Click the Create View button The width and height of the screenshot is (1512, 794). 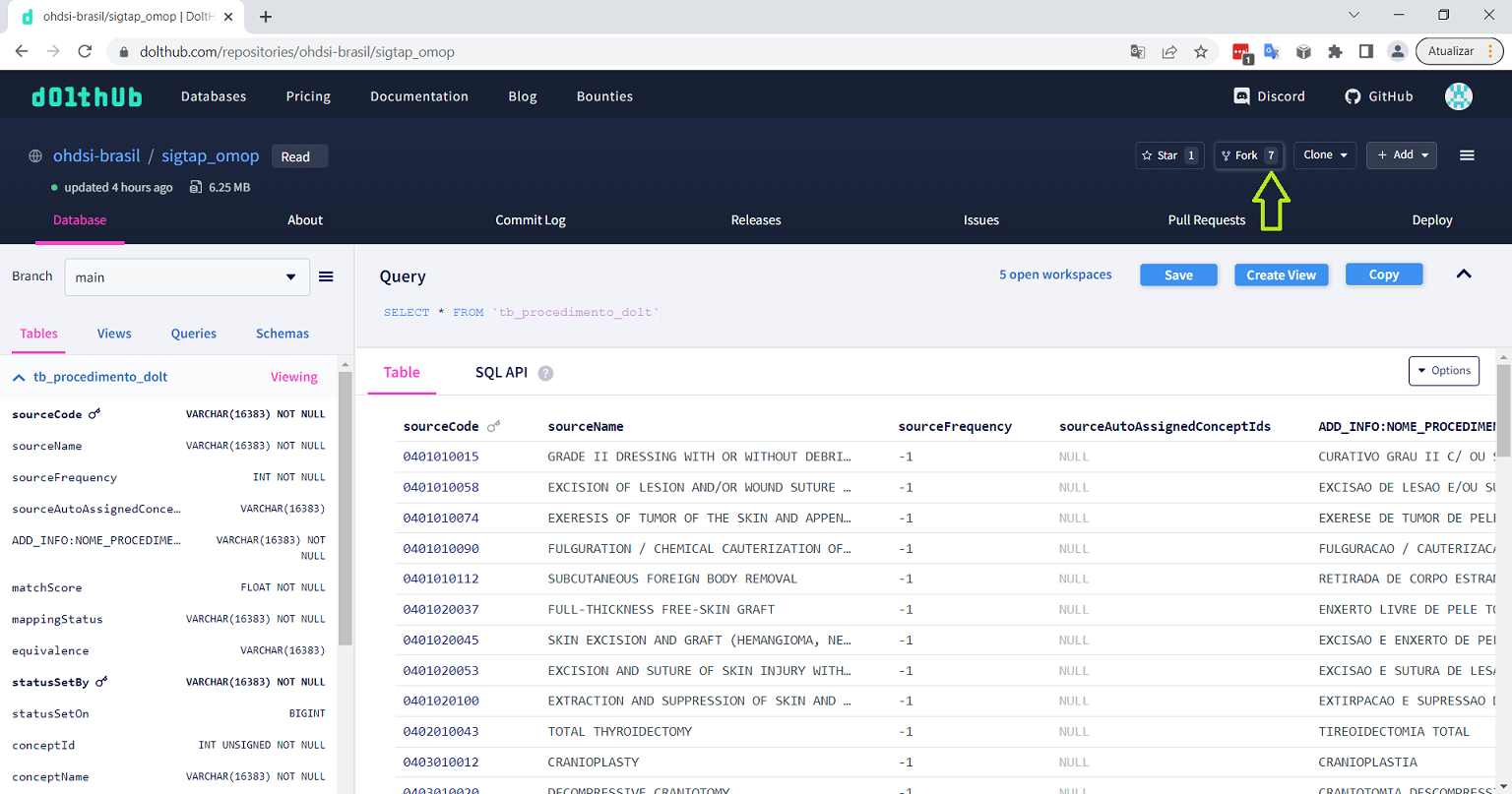[x=1282, y=275]
